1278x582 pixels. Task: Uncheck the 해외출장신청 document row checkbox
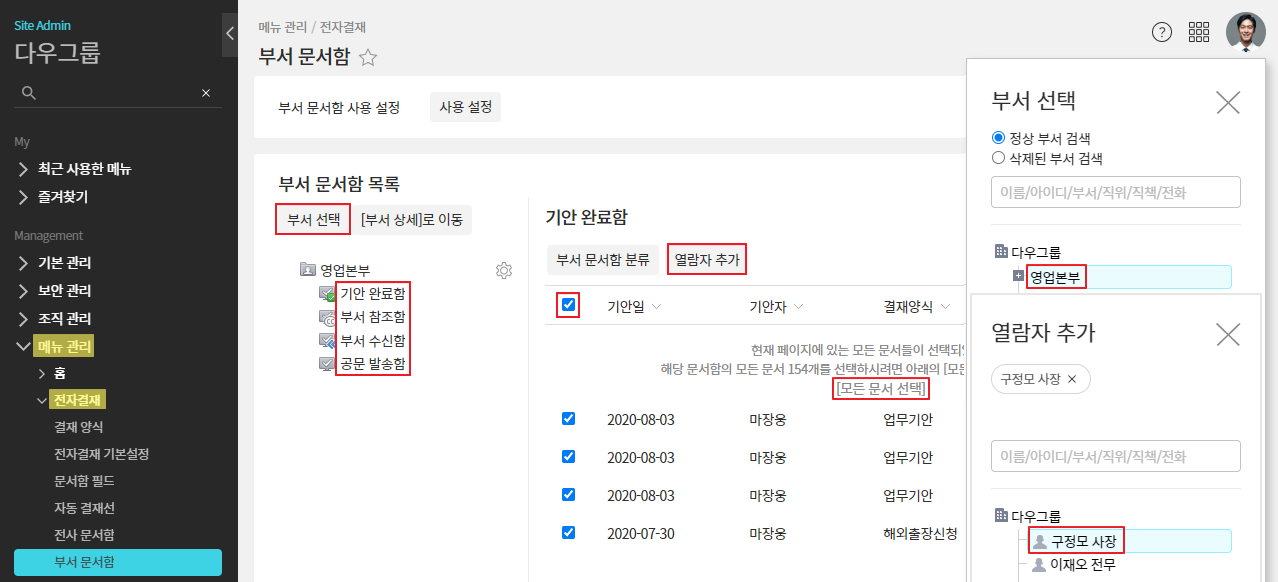(x=568, y=533)
